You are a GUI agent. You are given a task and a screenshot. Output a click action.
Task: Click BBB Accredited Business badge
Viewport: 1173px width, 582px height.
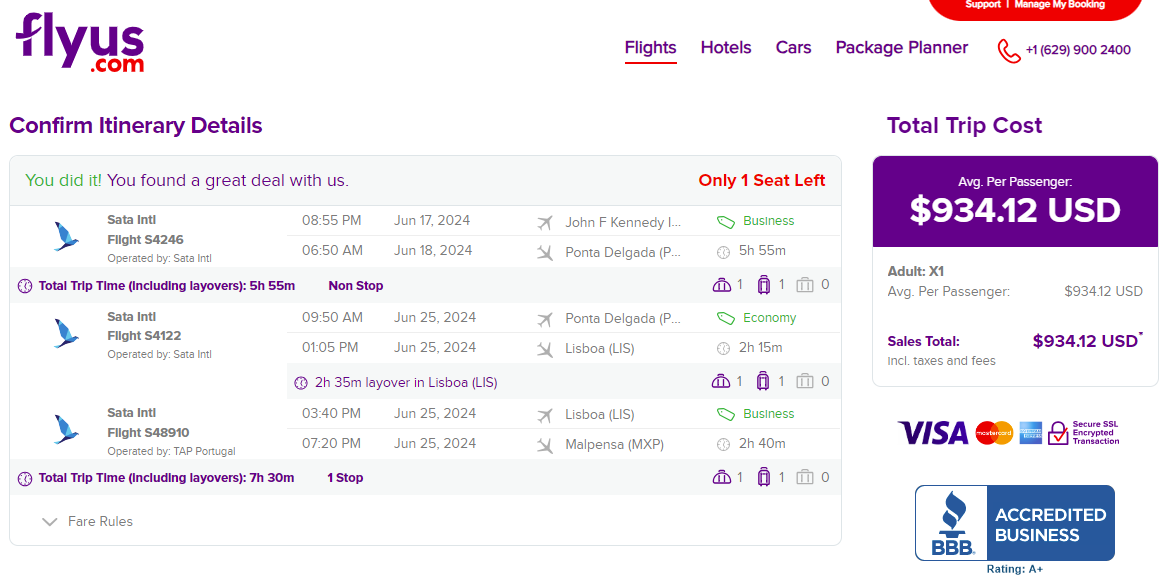[x=1014, y=523]
